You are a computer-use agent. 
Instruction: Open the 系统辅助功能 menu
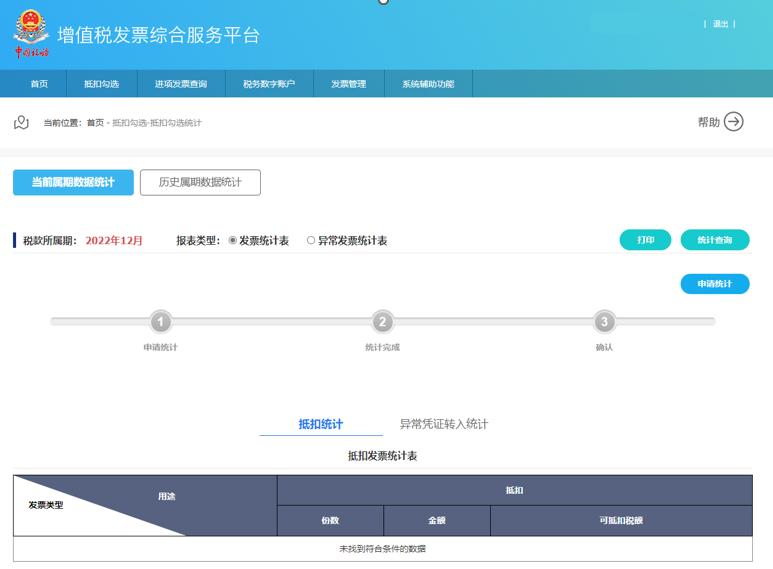(428, 84)
